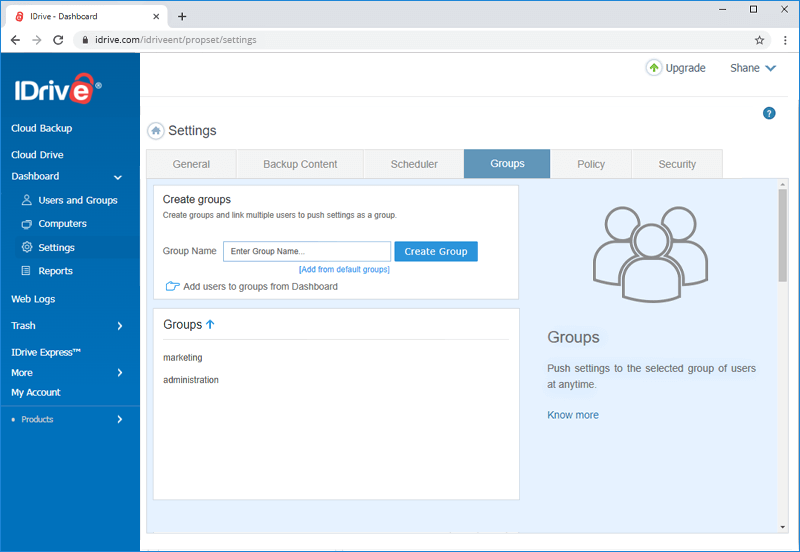
Task: Open the Policy tab
Action: 591,164
